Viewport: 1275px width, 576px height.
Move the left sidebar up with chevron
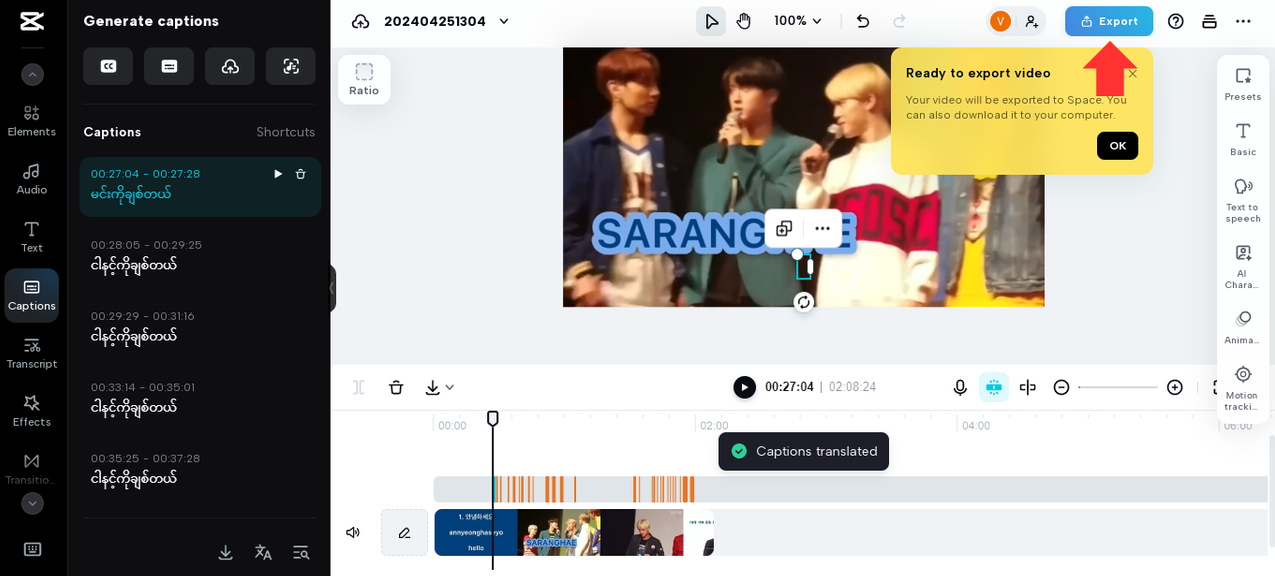[x=32, y=74]
